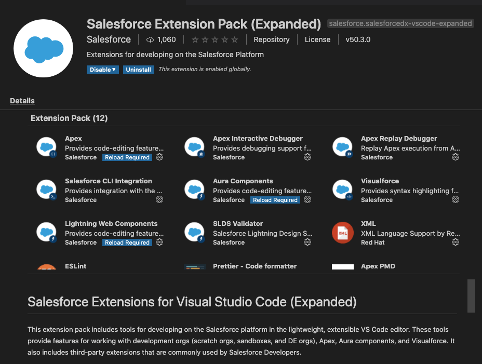Screen dimensions: 482x364
Task: Open manage gear for Apex extension
Action: pyautogui.click(x=160, y=157)
